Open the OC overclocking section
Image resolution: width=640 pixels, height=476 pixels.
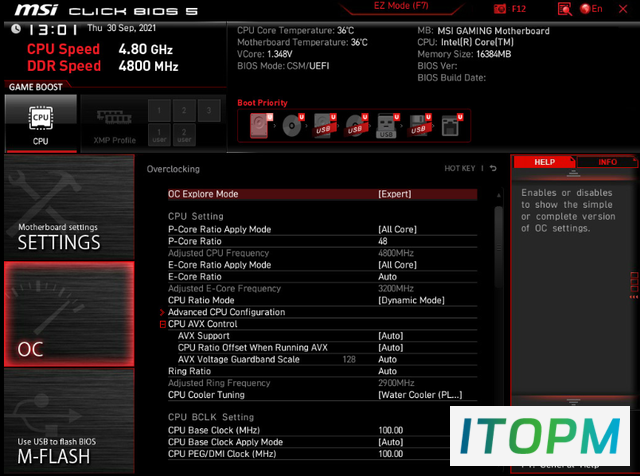(x=69, y=314)
